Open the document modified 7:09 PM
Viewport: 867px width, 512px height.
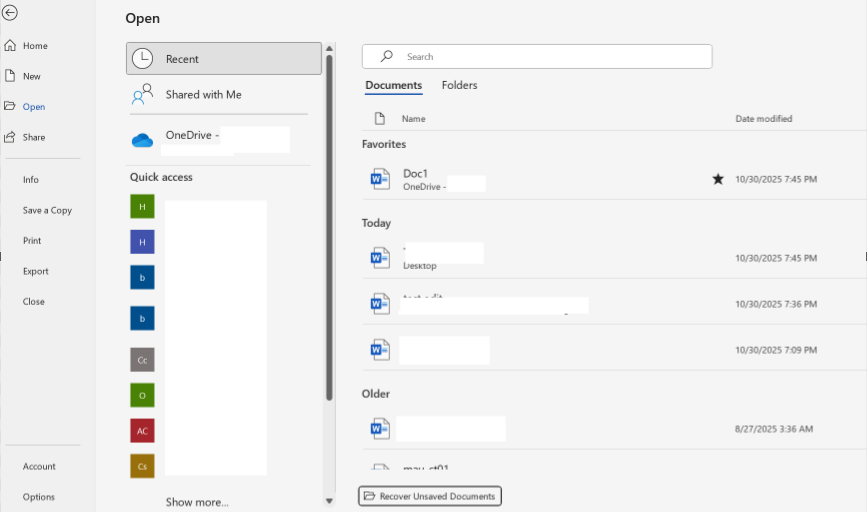click(614, 350)
